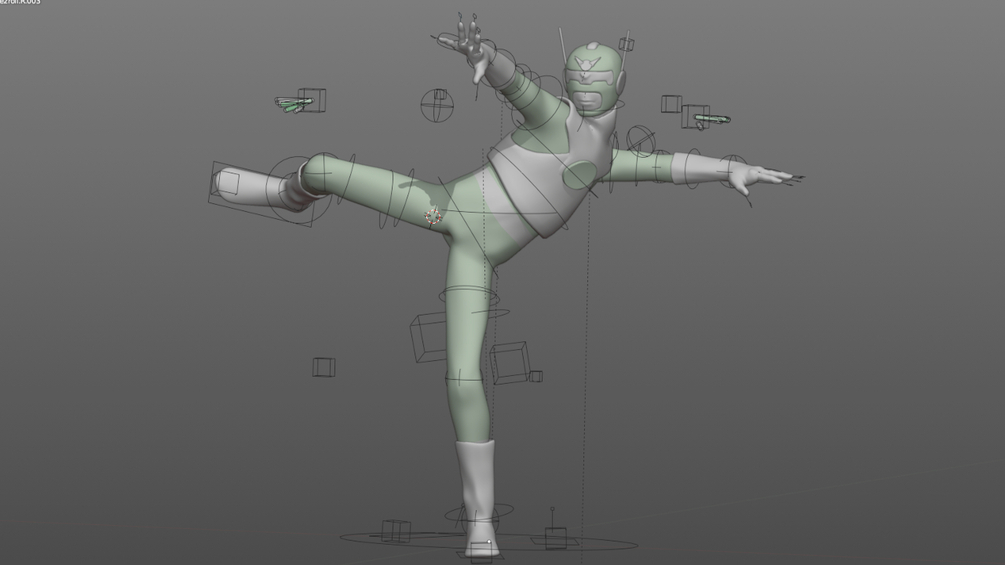The image size is (1005, 565).
Task: Select the large root ellipse on the ground
Action: point(488,542)
